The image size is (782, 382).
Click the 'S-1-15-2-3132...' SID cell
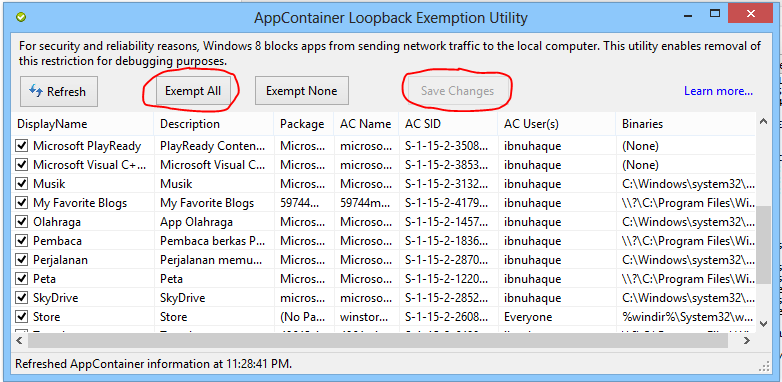(x=446, y=184)
